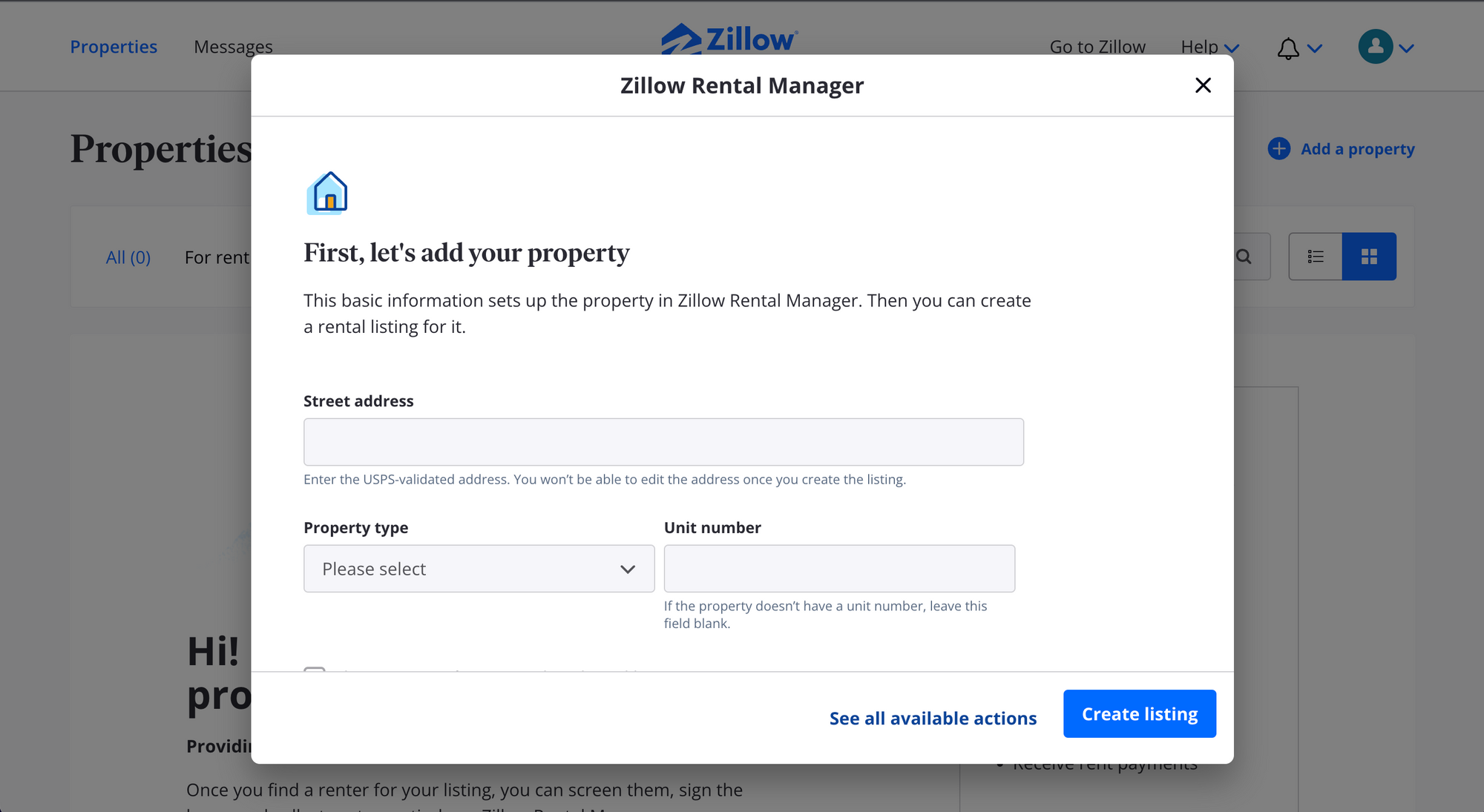Open the user profile avatar menu
1484x812 pixels.
click(1375, 47)
